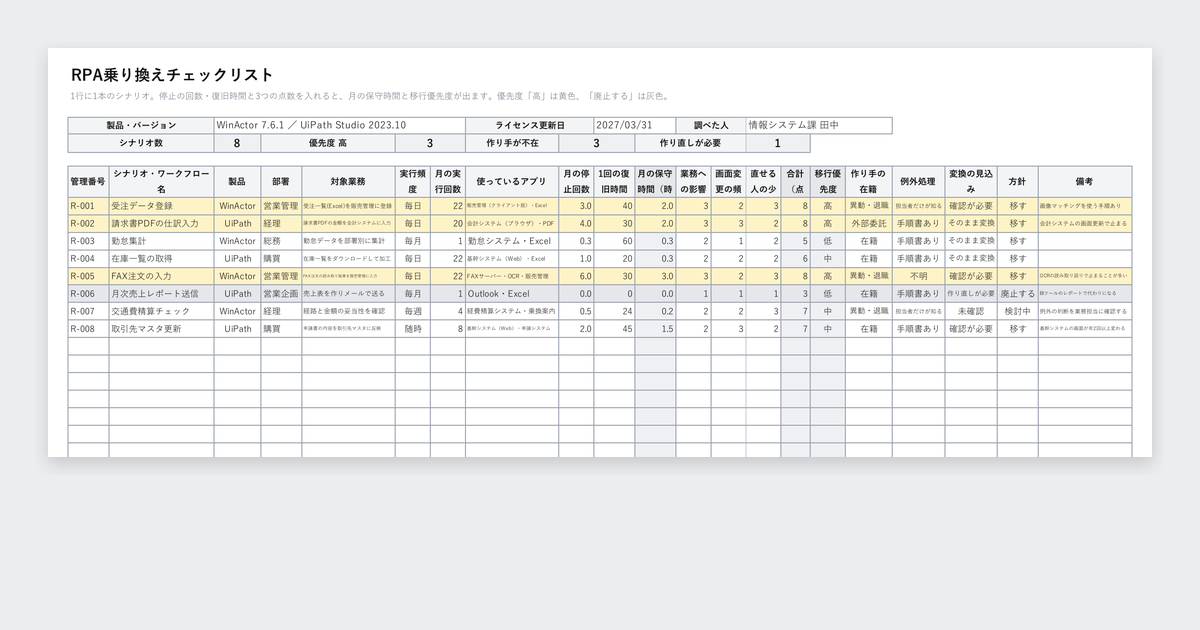Click the '製品・バージョン' label cell
The height and width of the screenshot is (630, 1200).
(x=141, y=125)
